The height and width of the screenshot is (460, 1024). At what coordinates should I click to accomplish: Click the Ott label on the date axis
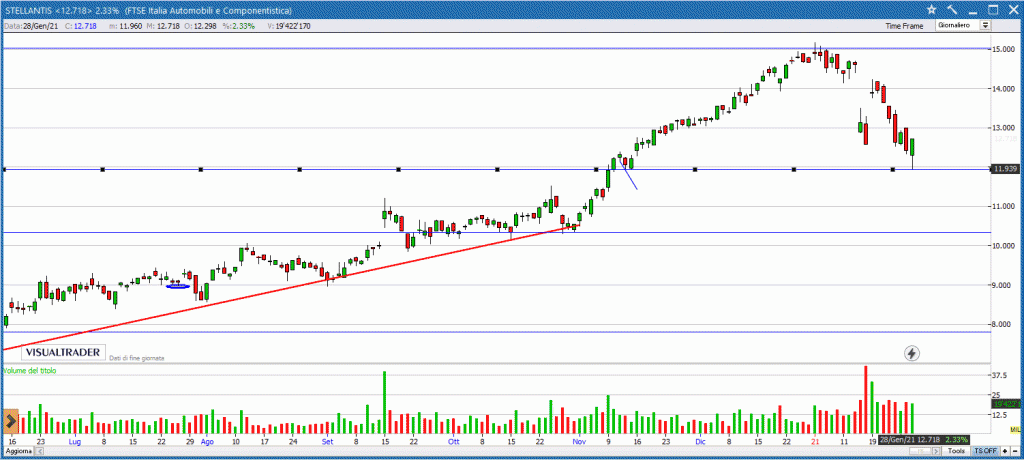[x=453, y=441]
